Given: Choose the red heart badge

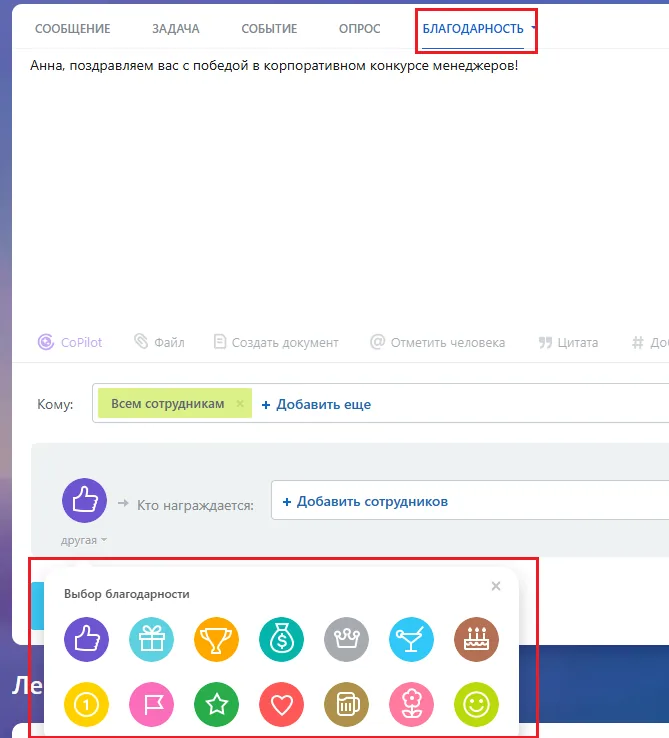Looking at the screenshot, I should pos(282,705).
